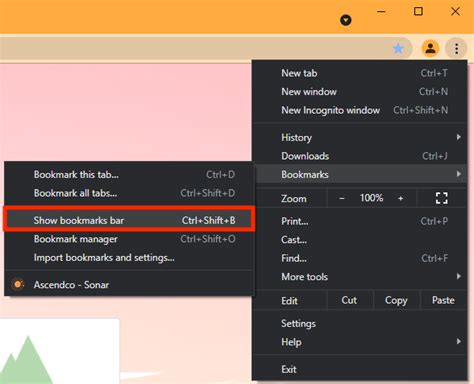Click the Ascendco Sonar favicon
Viewport: 474px width, 384px height.
18,284
